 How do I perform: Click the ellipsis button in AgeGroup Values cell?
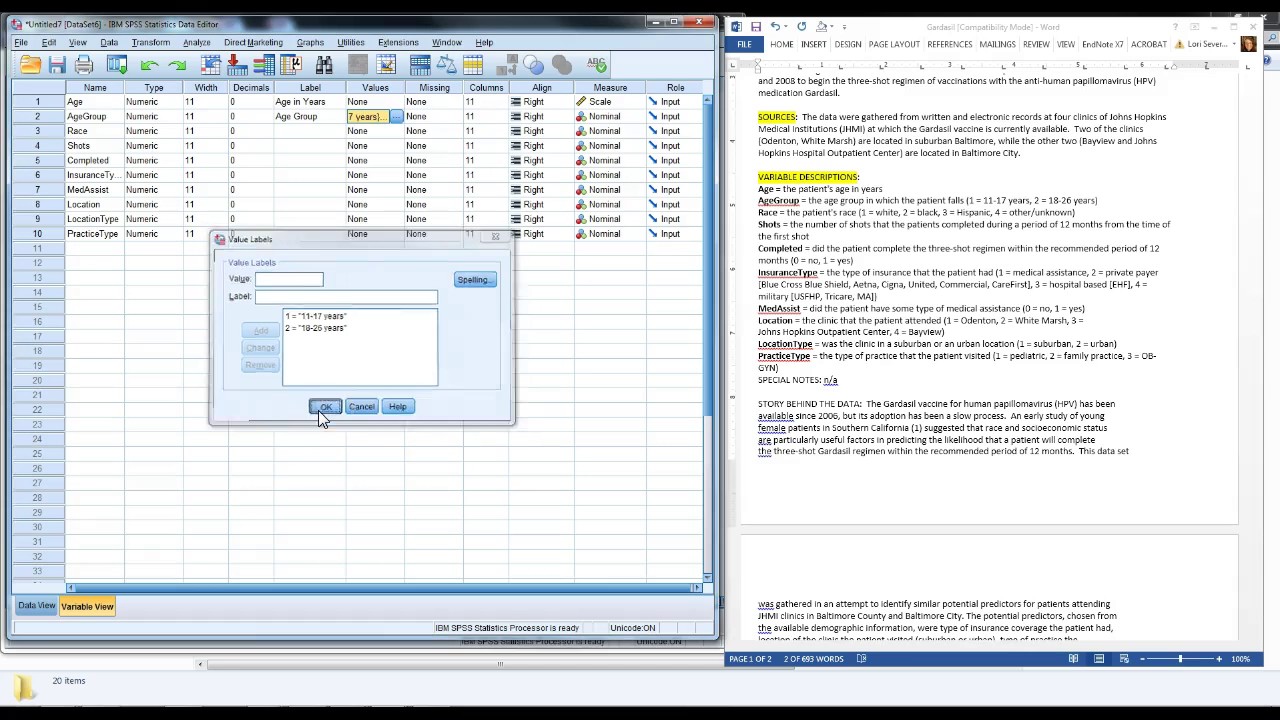396,117
